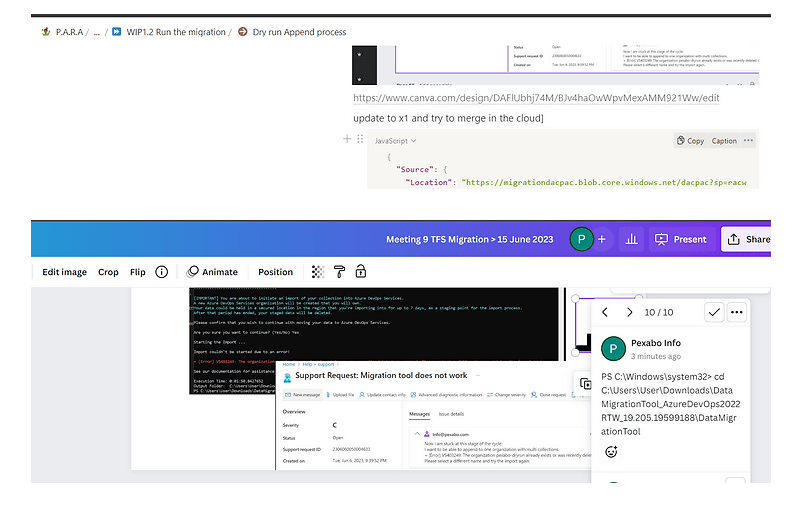Click the "Location" line in code block

pos(576,182)
